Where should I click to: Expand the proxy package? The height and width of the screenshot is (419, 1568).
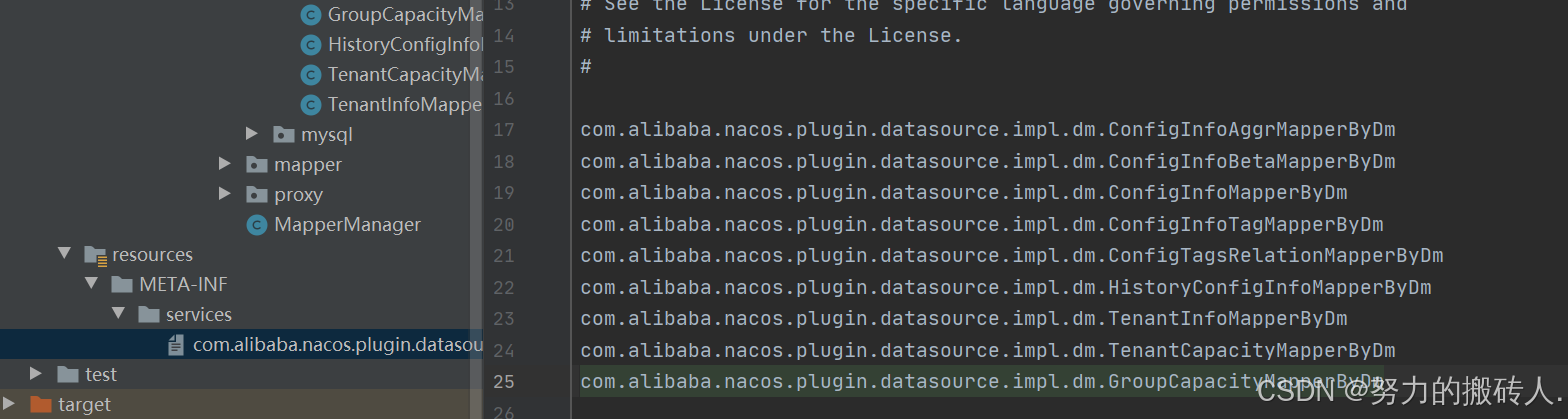[x=225, y=194]
